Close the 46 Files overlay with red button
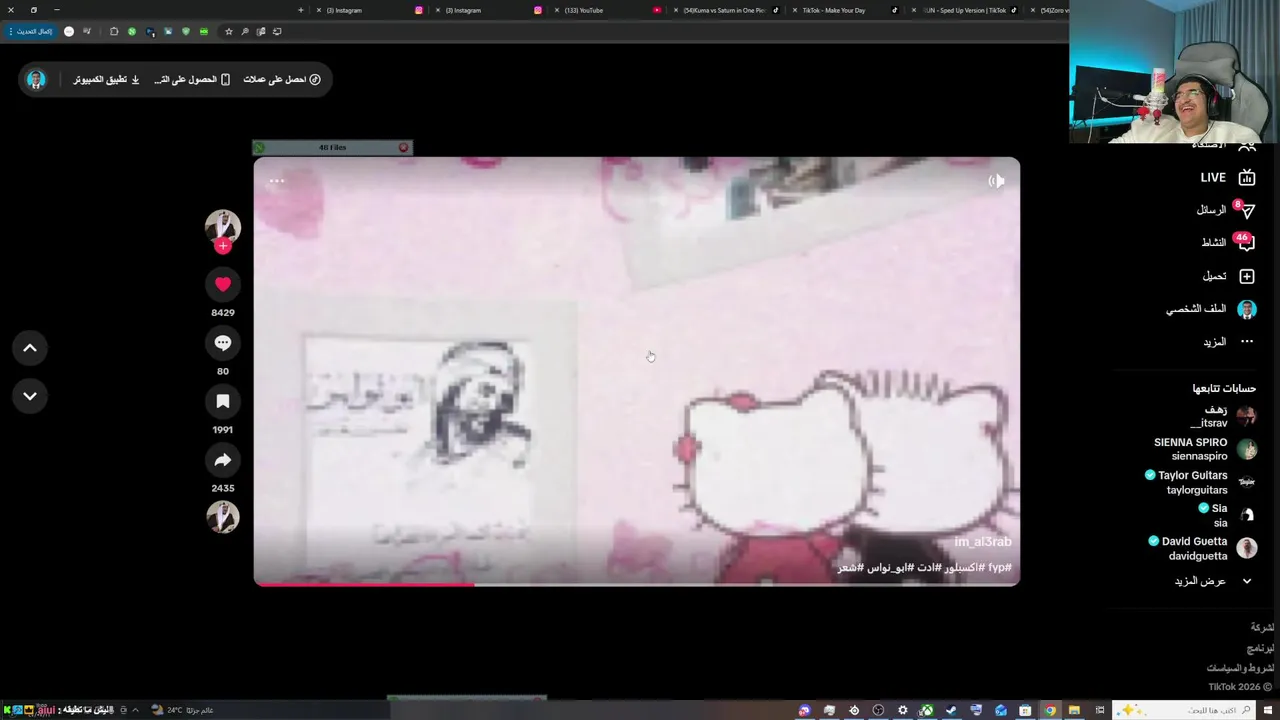The width and height of the screenshot is (1280, 720). coord(403,147)
